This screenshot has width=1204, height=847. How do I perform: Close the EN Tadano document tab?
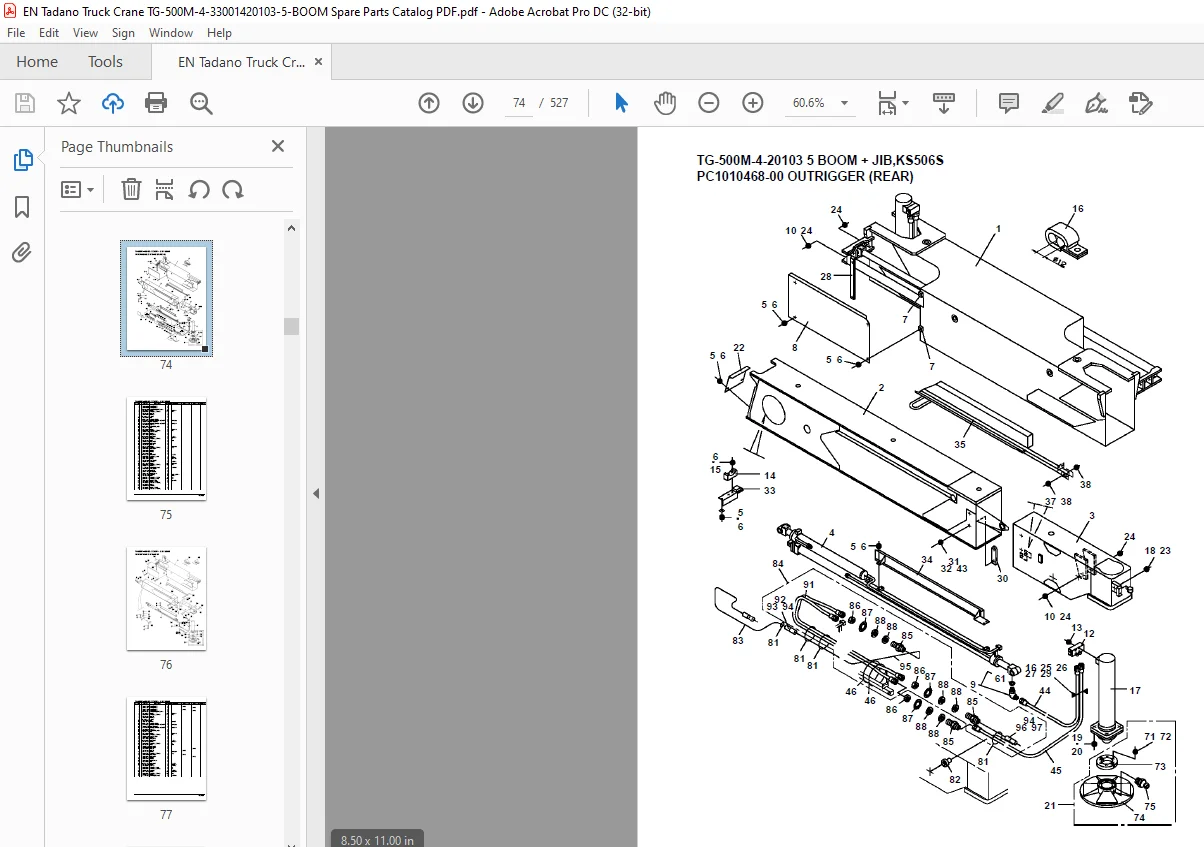[319, 61]
